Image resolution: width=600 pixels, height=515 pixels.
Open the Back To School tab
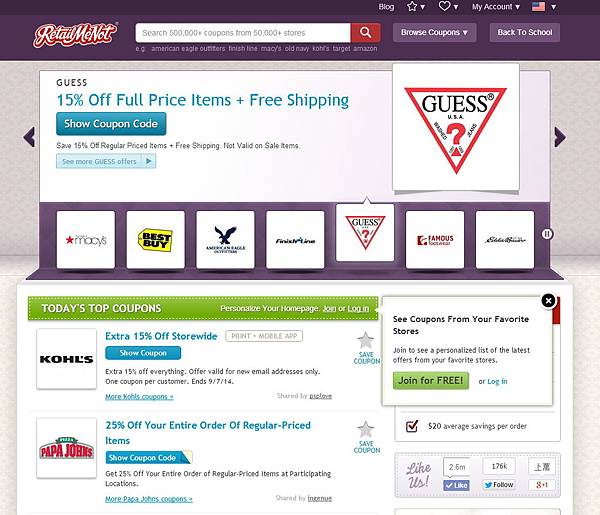pyautogui.click(x=525, y=33)
